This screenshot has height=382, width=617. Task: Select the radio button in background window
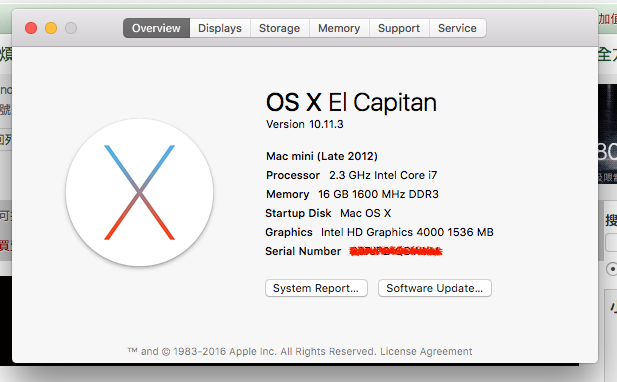coord(612,269)
